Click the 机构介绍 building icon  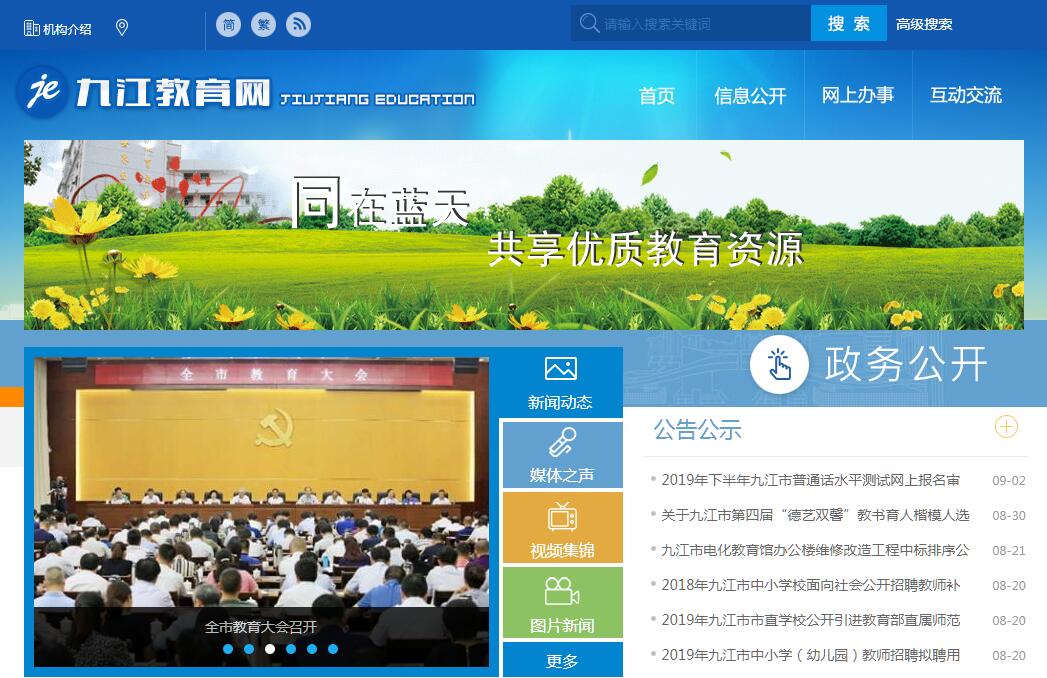pos(31,28)
